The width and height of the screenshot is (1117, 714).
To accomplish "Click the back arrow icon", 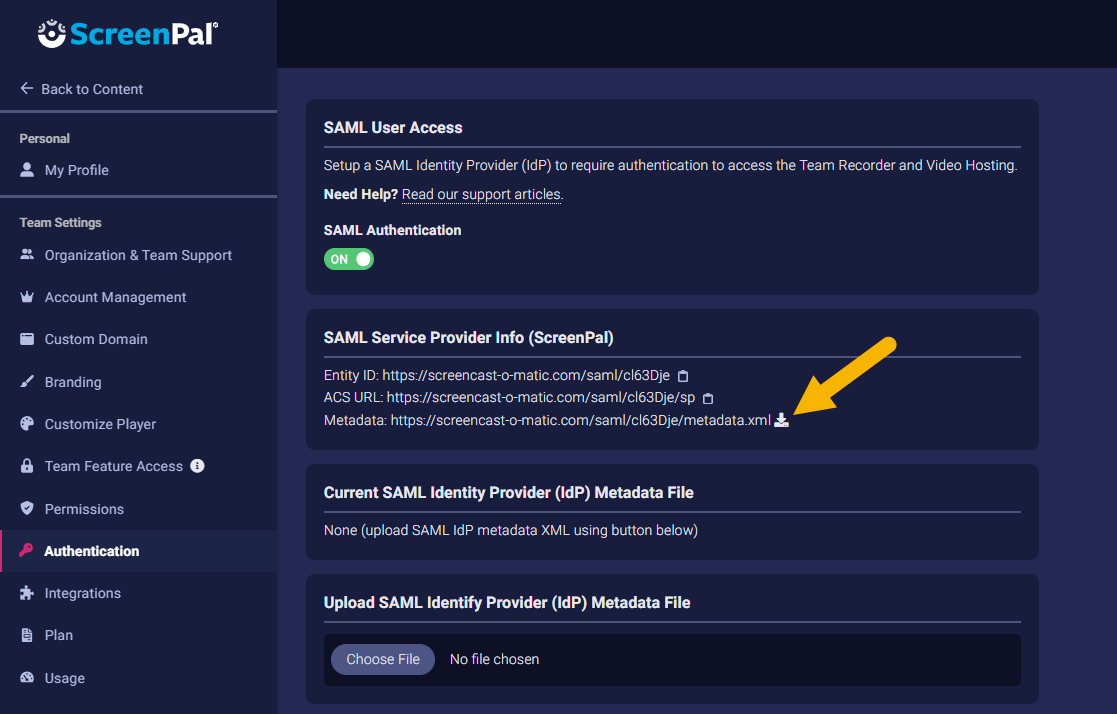I will pyautogui.click(x=26, y=88).
